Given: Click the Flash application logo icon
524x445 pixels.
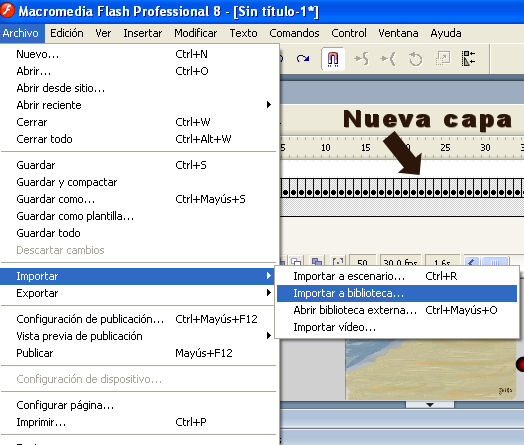Looking at the screenshot, I should 8,10.
